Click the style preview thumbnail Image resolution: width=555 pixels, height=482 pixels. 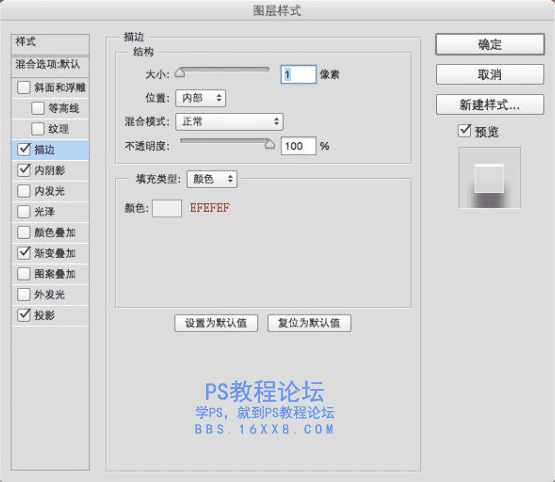click(490, 178)
